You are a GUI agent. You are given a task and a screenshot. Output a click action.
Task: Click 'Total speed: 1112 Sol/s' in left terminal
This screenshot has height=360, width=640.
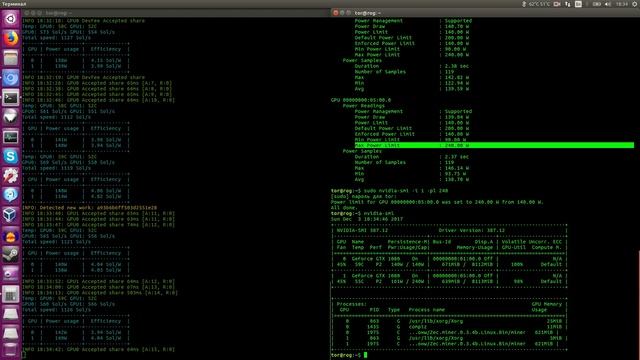coord(56,117)
